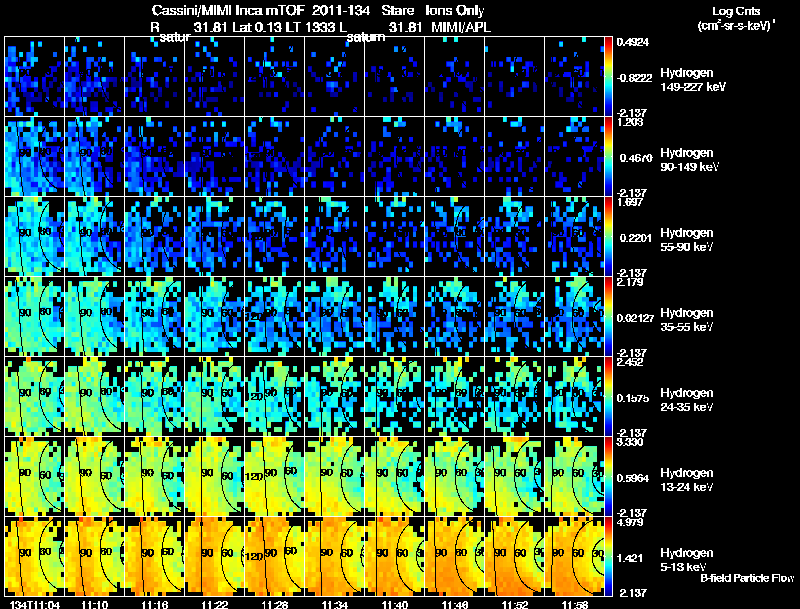Click the 11:28 time axis label
The height and width of the screenshot is (609, 800).
click(x=275, y=604)
